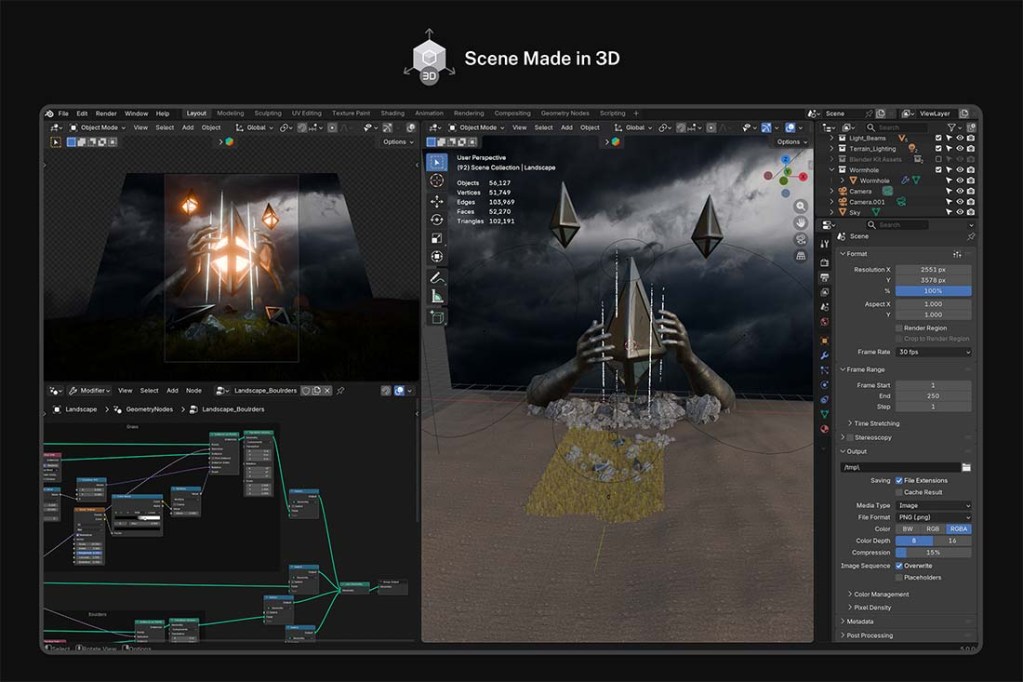The image size is (1023, 682).
Task: Adjust the Compression 15% slider
Action: click(934, 552)
